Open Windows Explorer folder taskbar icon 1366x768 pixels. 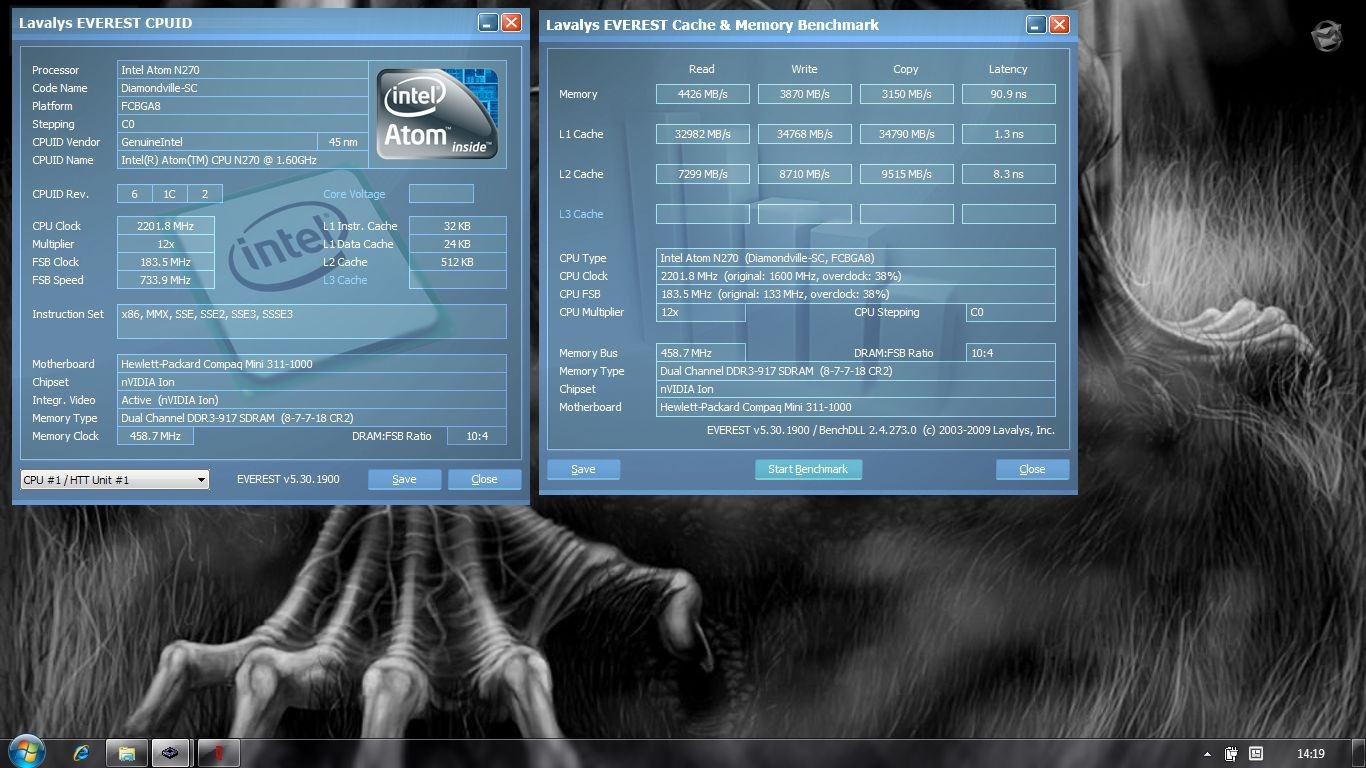[x=127, y=753]
